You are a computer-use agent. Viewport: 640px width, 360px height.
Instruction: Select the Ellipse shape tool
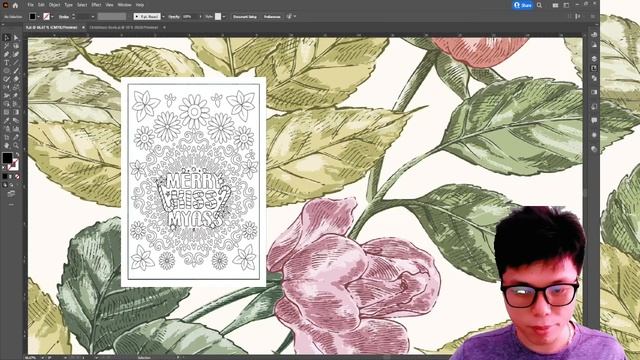(7, 71)
